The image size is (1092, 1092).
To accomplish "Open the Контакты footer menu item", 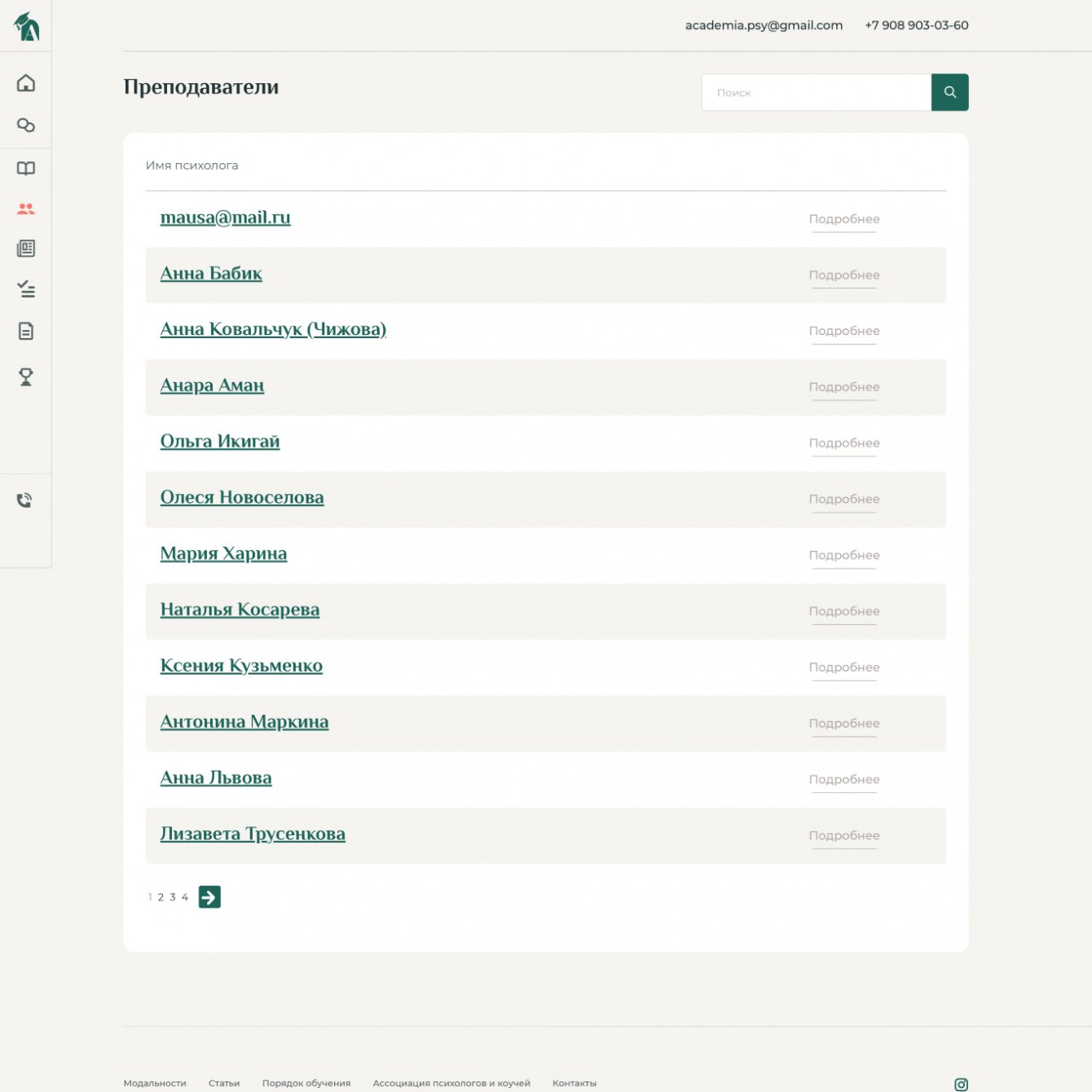I will coord(575,1083).
